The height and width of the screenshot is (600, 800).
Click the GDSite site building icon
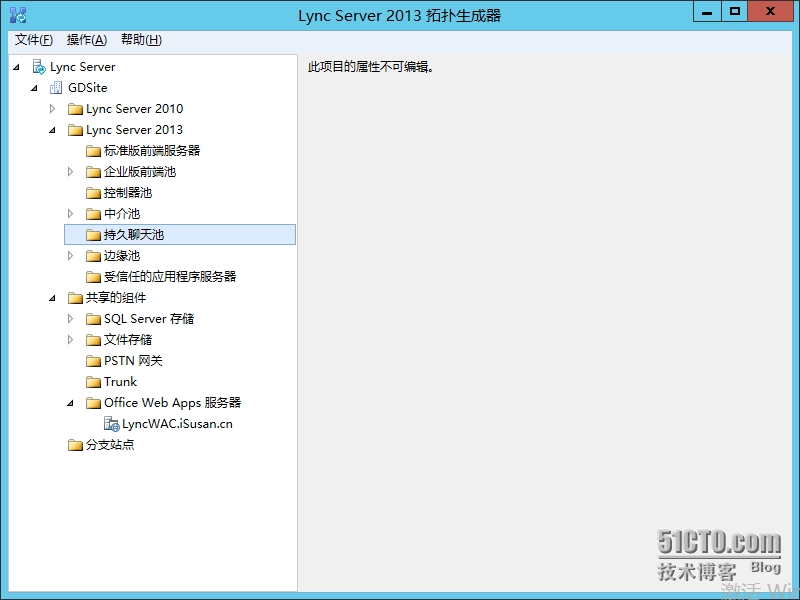pyautogui.click(x=56, y=88)
